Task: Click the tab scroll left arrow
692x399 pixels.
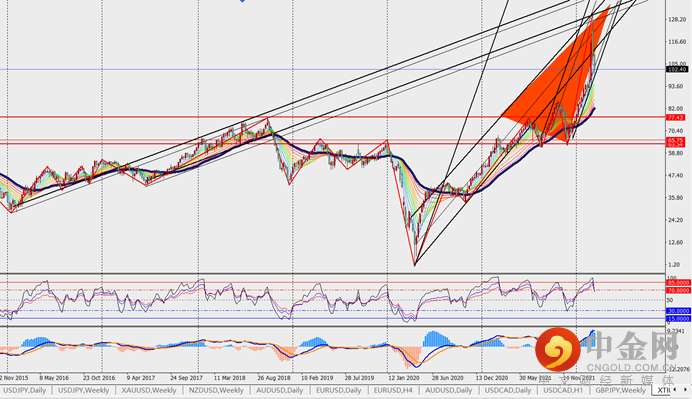Action: (675, 390)
